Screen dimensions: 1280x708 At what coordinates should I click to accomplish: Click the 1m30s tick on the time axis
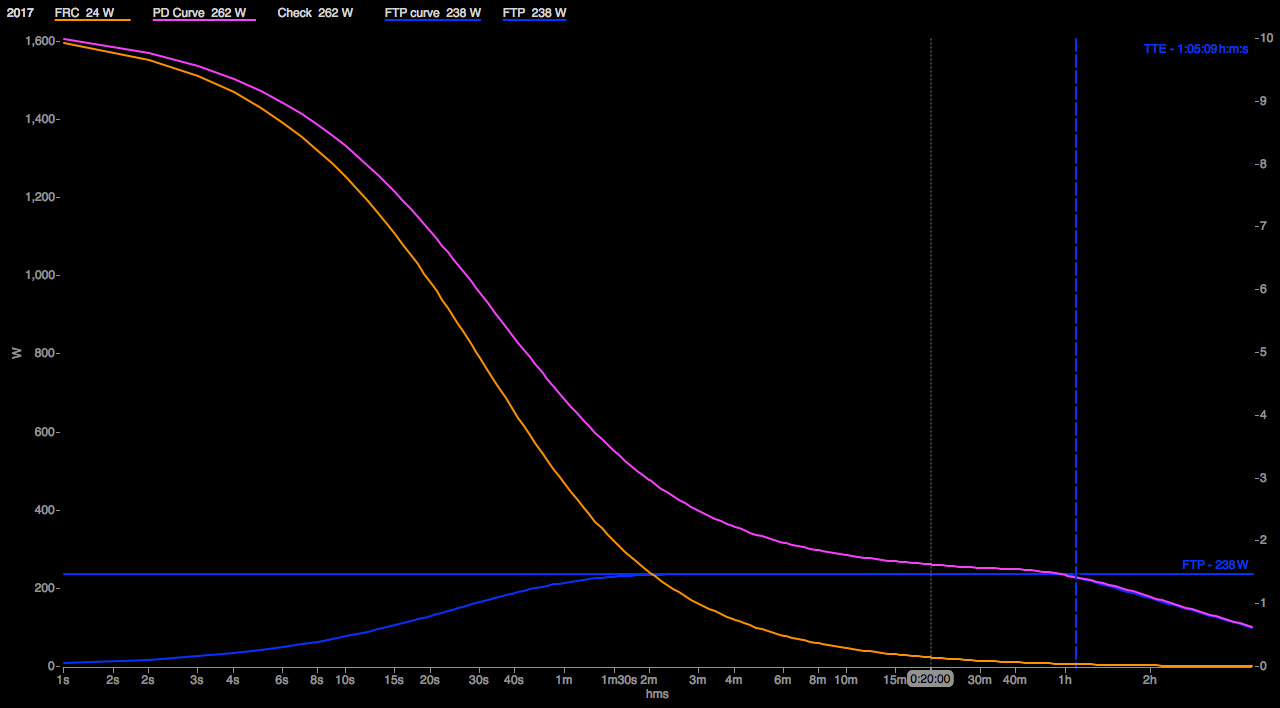pos(618,680)
